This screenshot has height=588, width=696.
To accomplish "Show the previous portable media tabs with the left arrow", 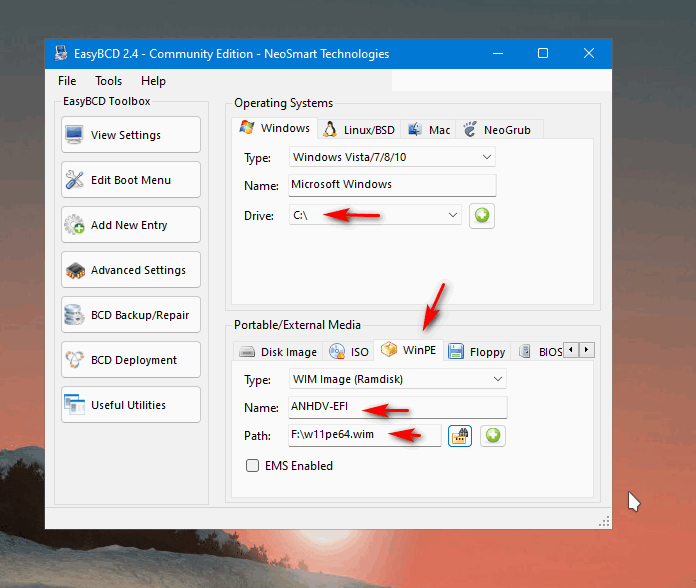I will [x=571, y=350].
